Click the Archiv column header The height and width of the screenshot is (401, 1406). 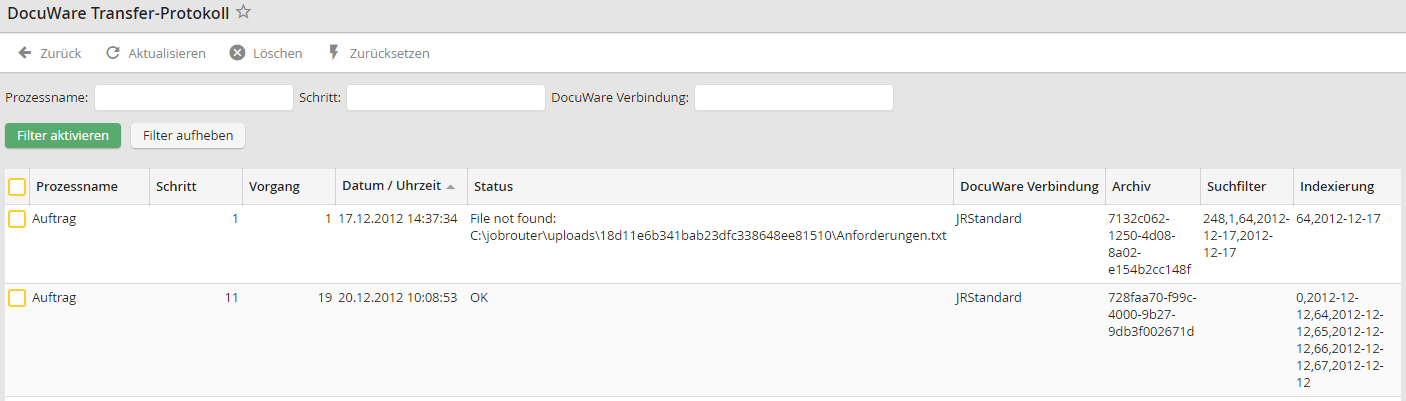pyautogui.click(x=1132, y=187)
